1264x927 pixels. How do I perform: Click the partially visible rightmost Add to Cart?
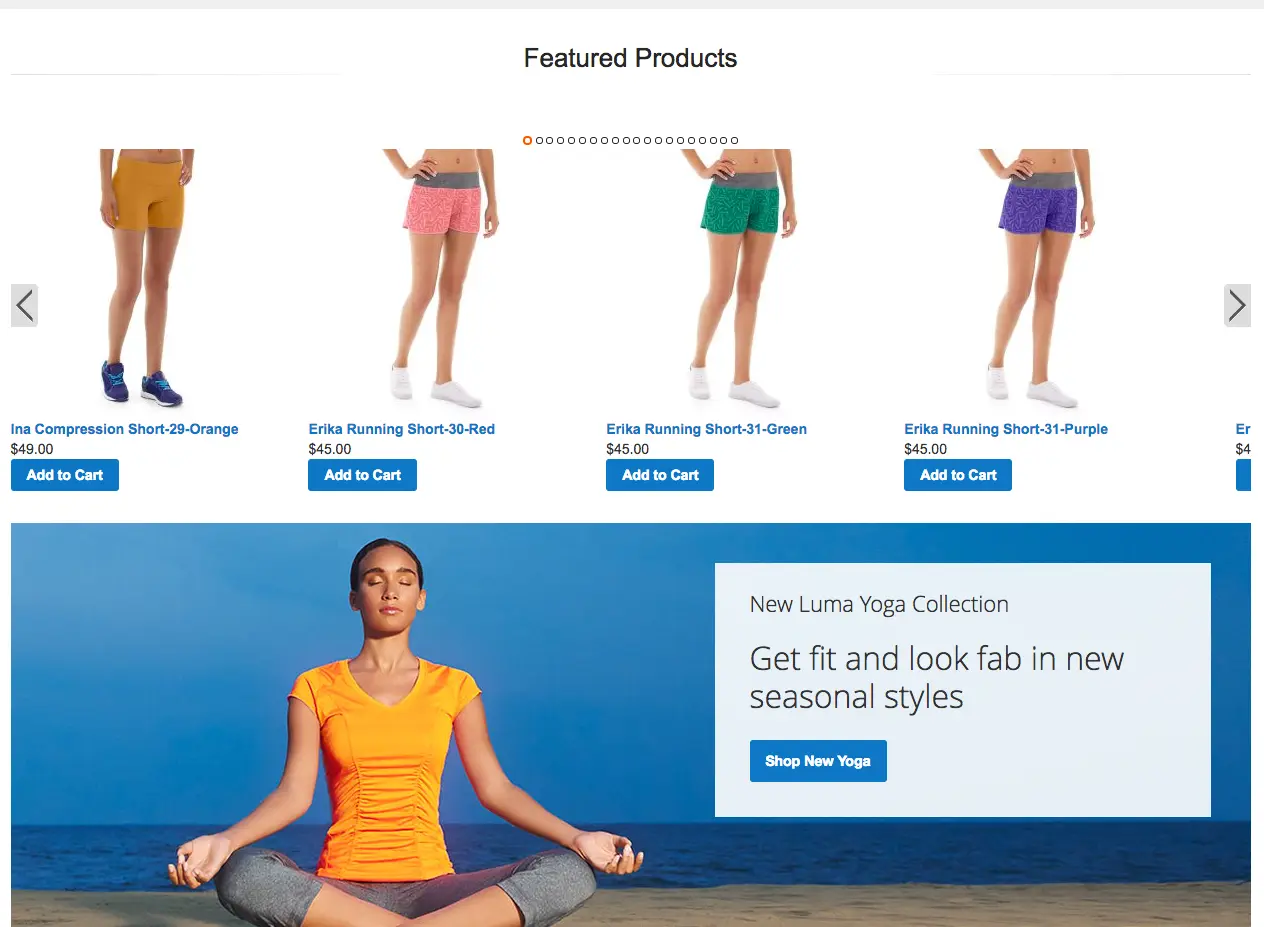pyautogui.click(x=1244, y=475)
